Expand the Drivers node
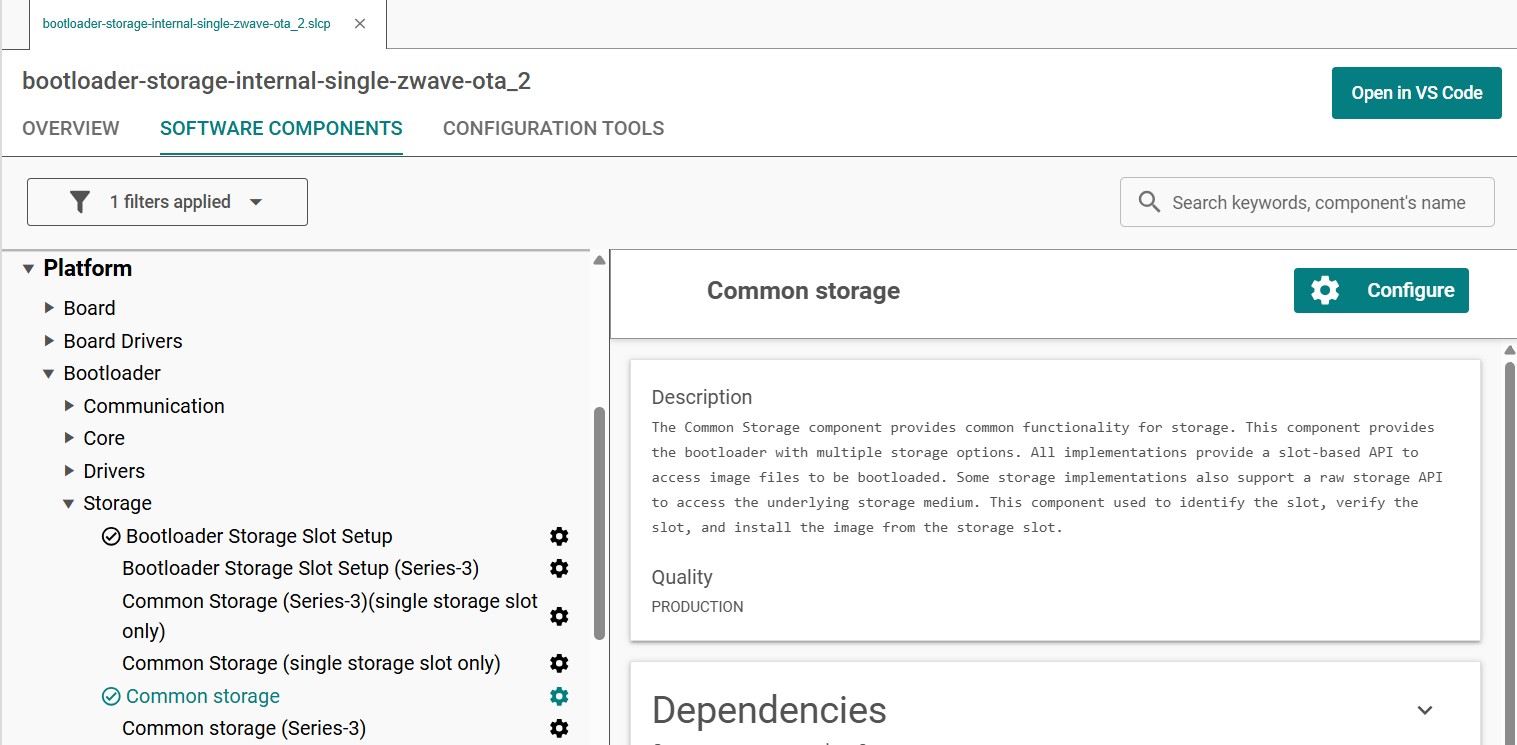This screenshot has height=745, width=1517. [69, 471]
